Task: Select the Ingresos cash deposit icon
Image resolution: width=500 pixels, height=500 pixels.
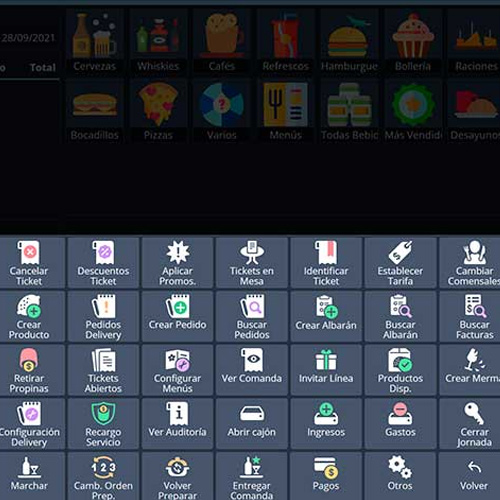Action: point(326,414)
